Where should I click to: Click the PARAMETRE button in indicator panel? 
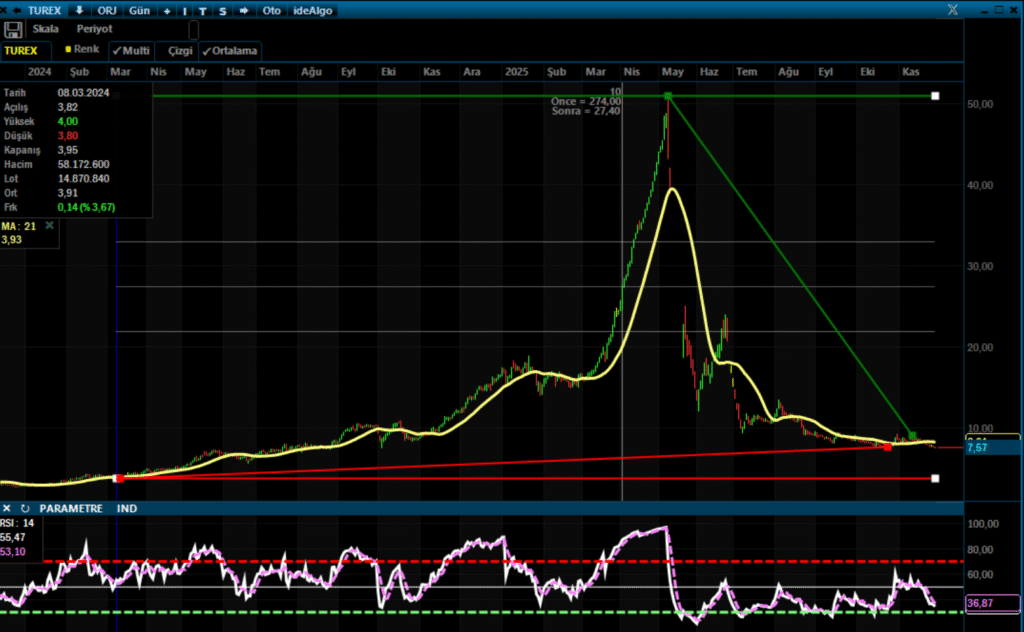71,509
